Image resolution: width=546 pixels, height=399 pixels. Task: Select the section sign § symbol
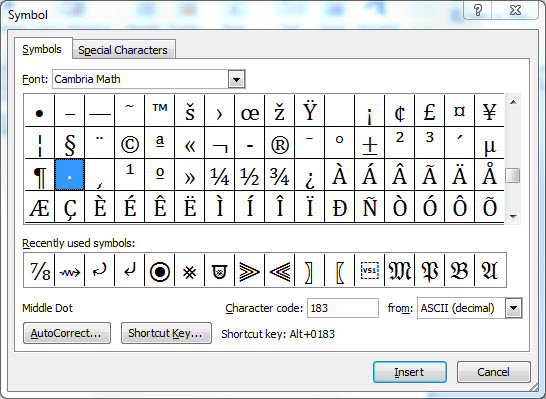point(70,143)
